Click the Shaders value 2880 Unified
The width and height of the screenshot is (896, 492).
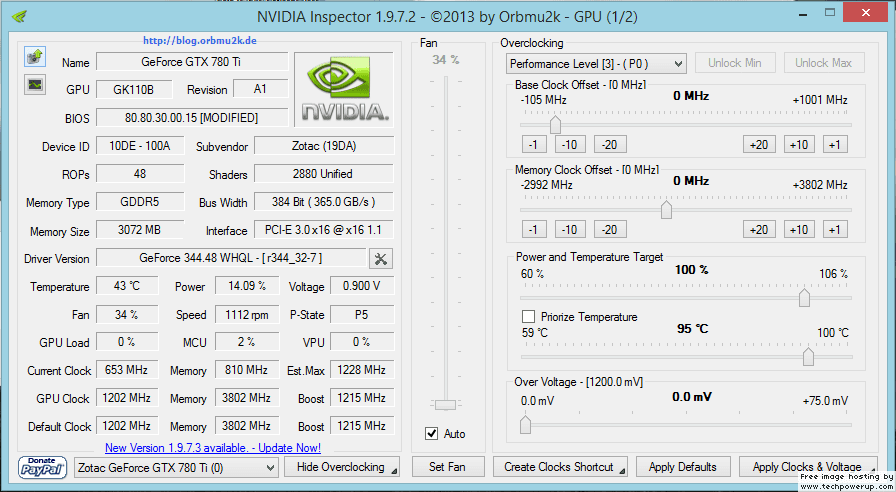coord(324,174)
